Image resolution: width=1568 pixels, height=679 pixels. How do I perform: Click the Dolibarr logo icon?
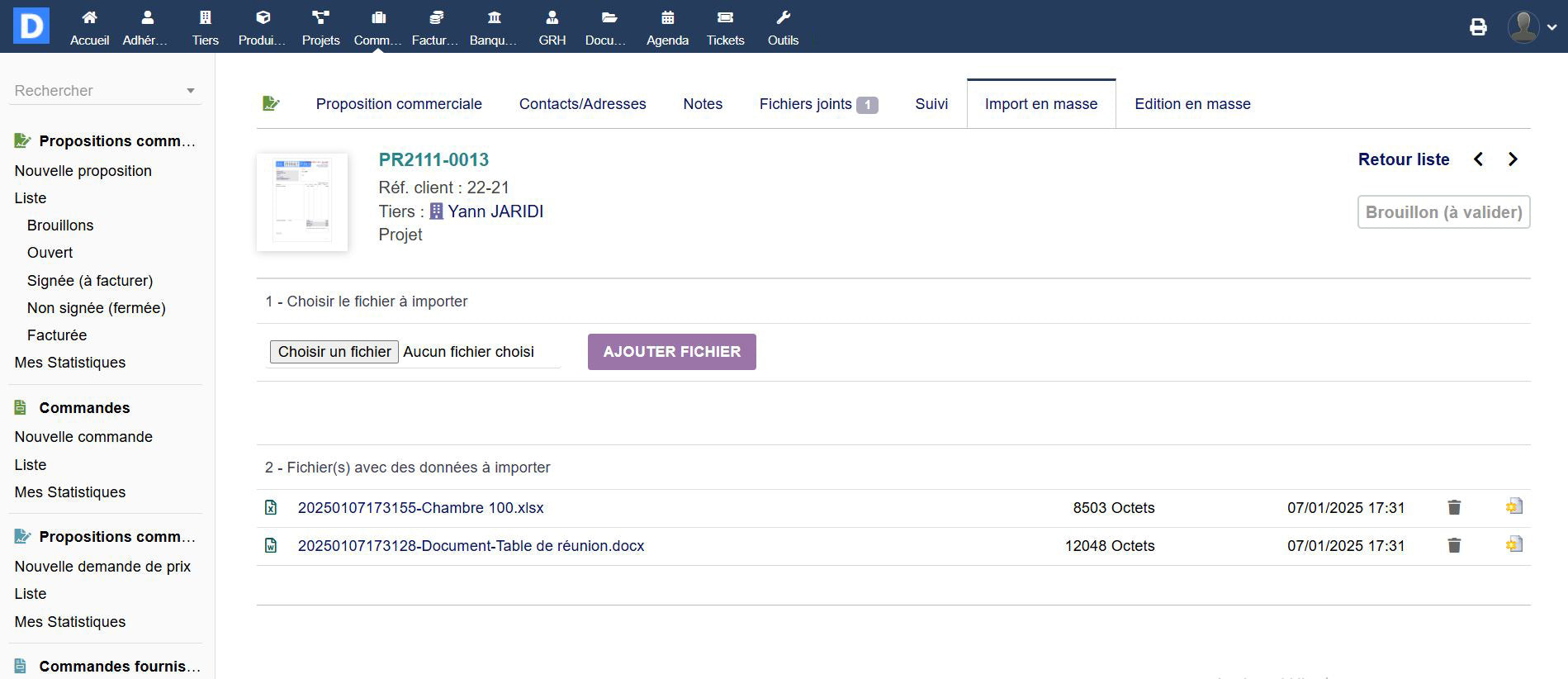(x=31, y=26)
